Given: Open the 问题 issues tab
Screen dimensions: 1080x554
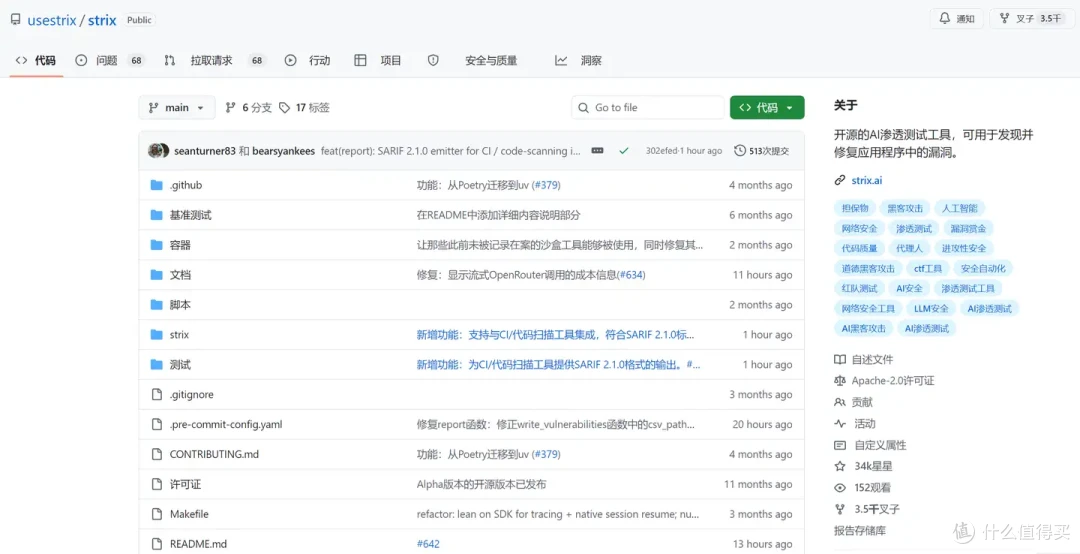Looking at the screenshot, I should (110, 61).
